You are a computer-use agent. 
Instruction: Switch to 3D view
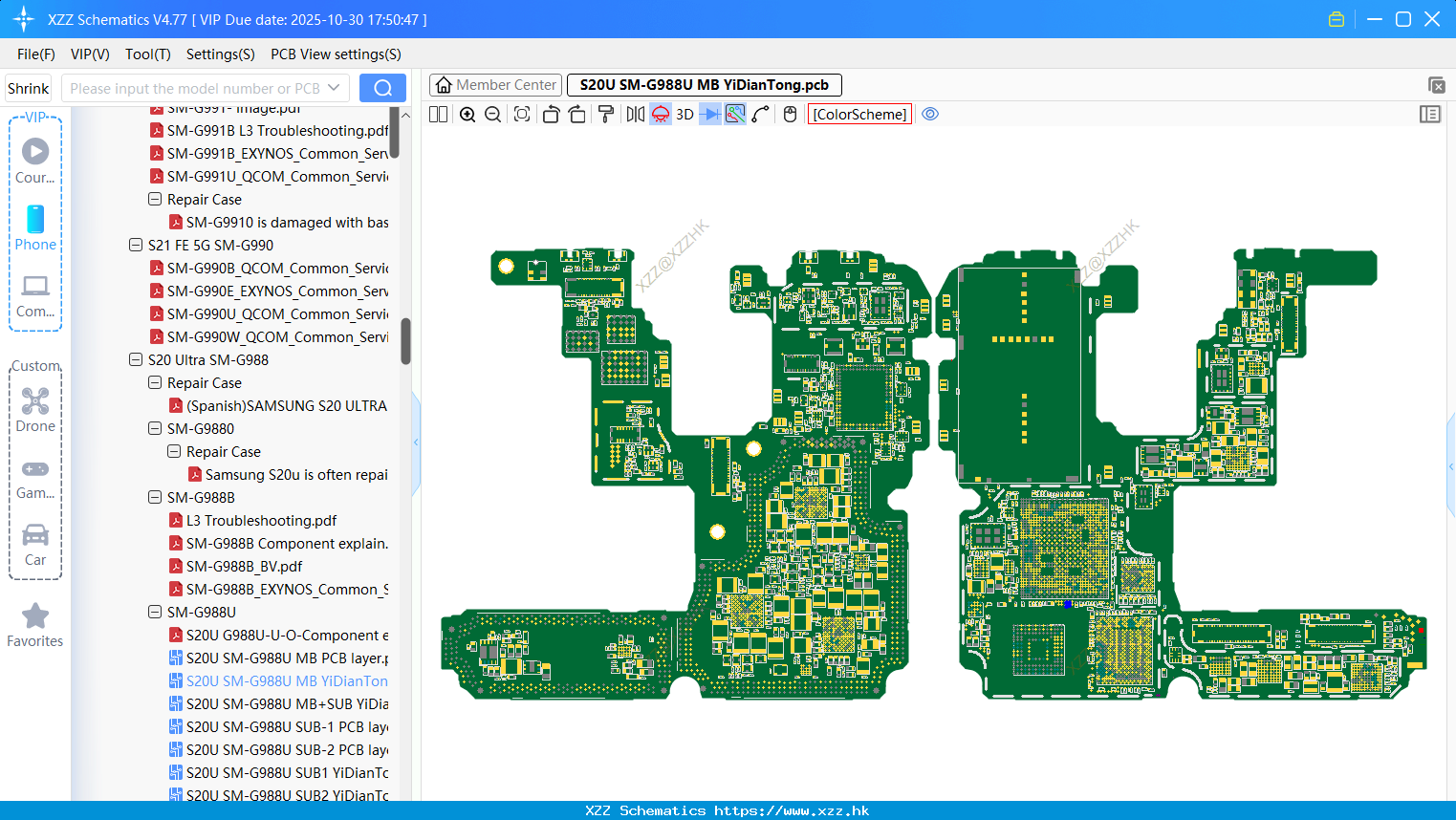(685, 114)
